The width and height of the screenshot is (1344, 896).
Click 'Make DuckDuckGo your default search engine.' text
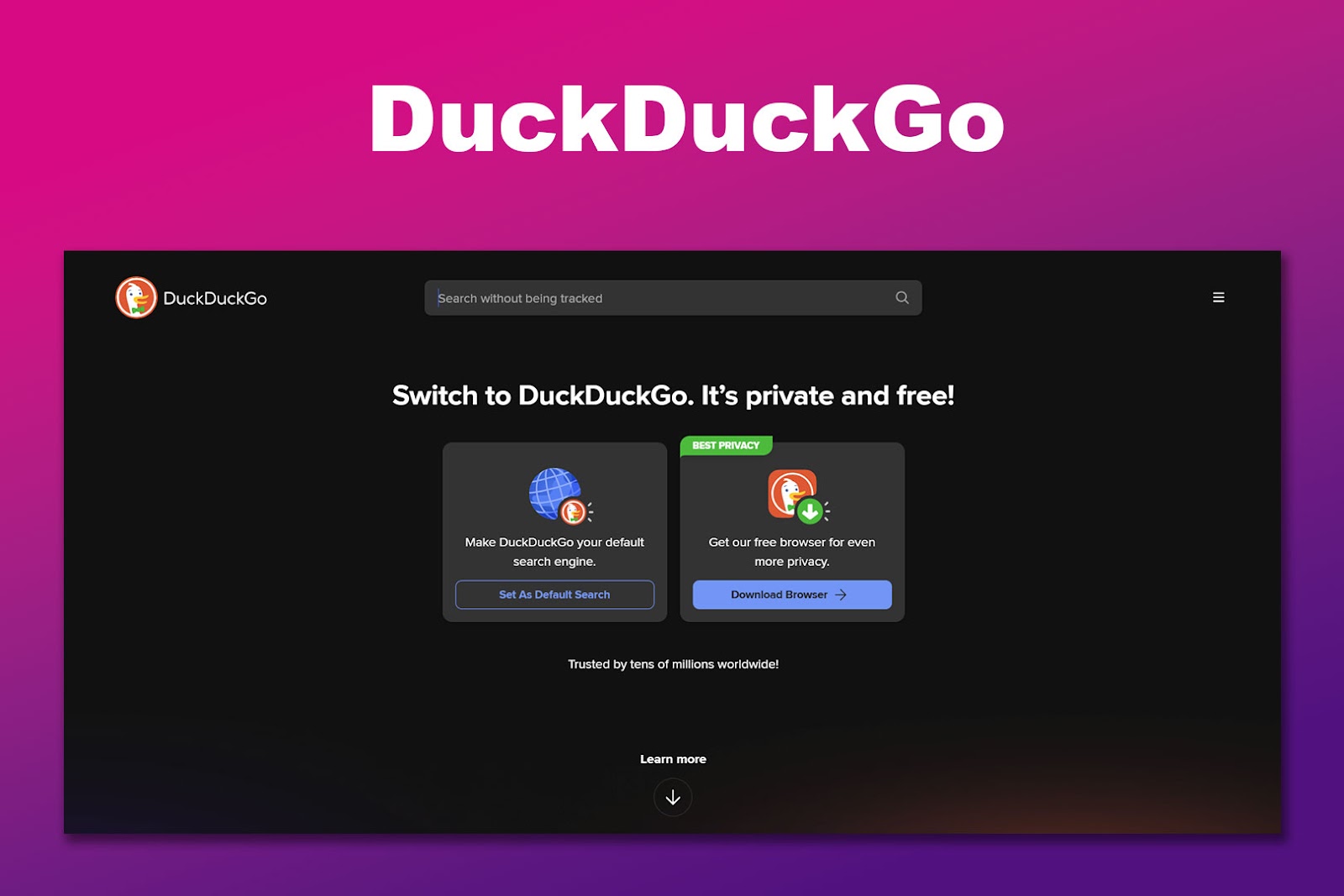point(554,552)
